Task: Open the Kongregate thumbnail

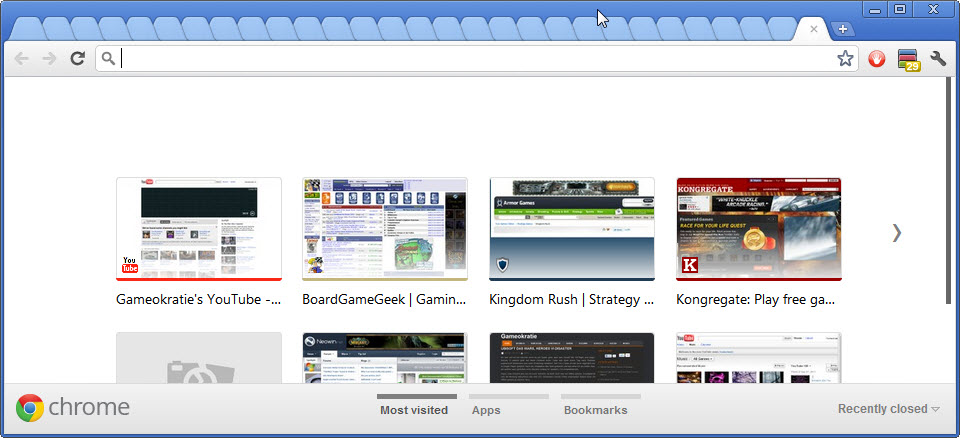Action: [759, 229]
